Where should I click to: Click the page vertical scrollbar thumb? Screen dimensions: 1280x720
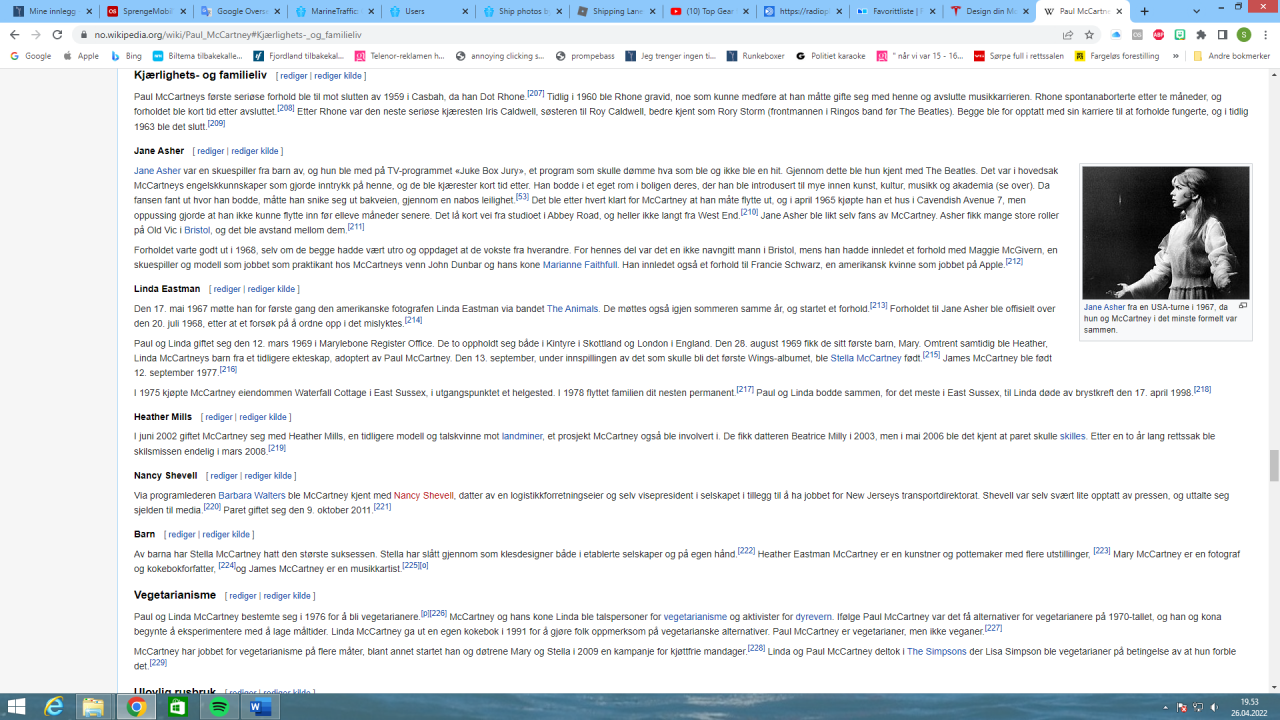[x=1274, y=465]
